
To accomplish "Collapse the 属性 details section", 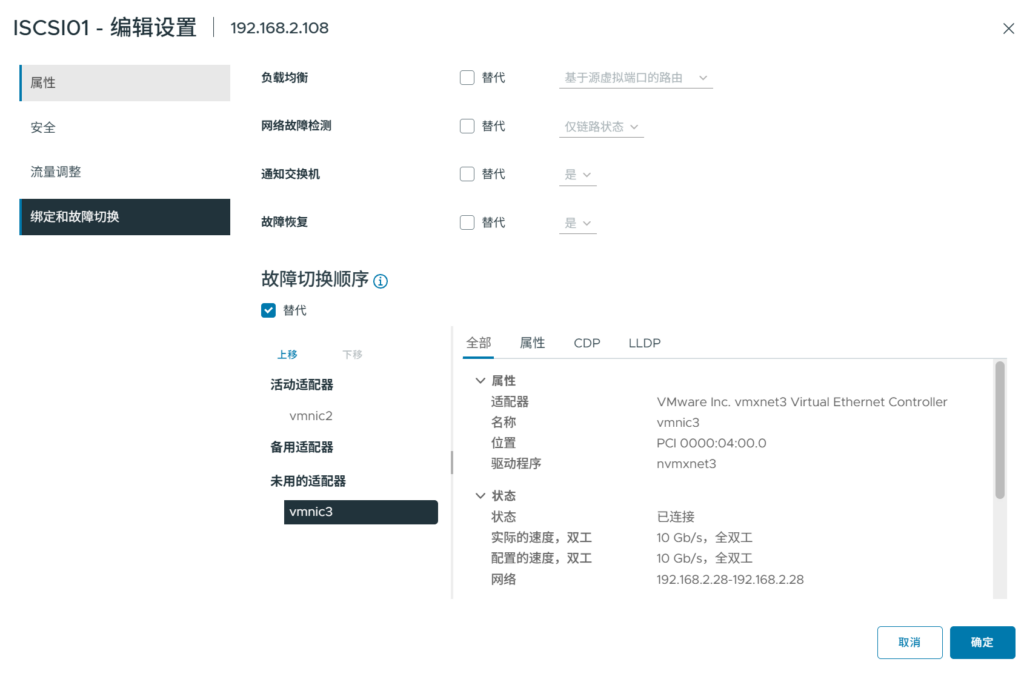I will (x=480, y=381).
